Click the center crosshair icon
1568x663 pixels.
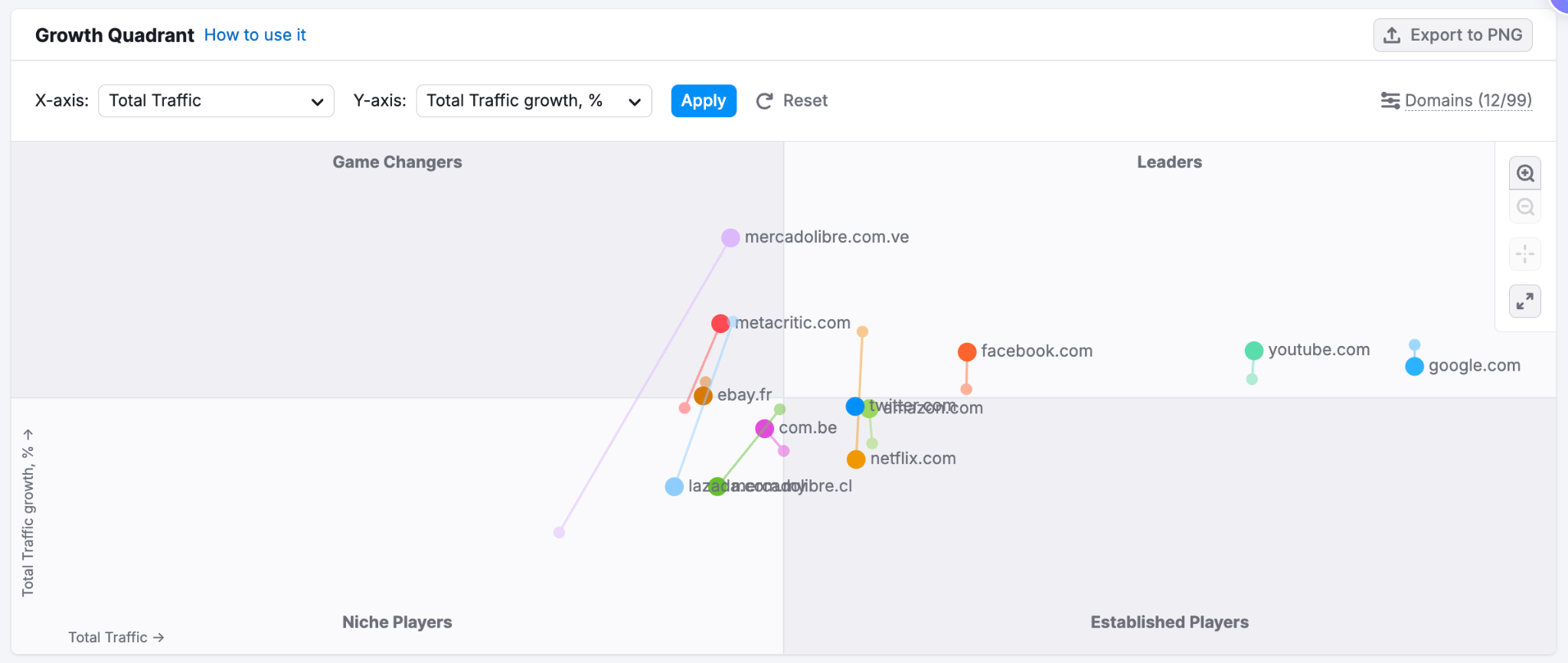pos(1525,253)
